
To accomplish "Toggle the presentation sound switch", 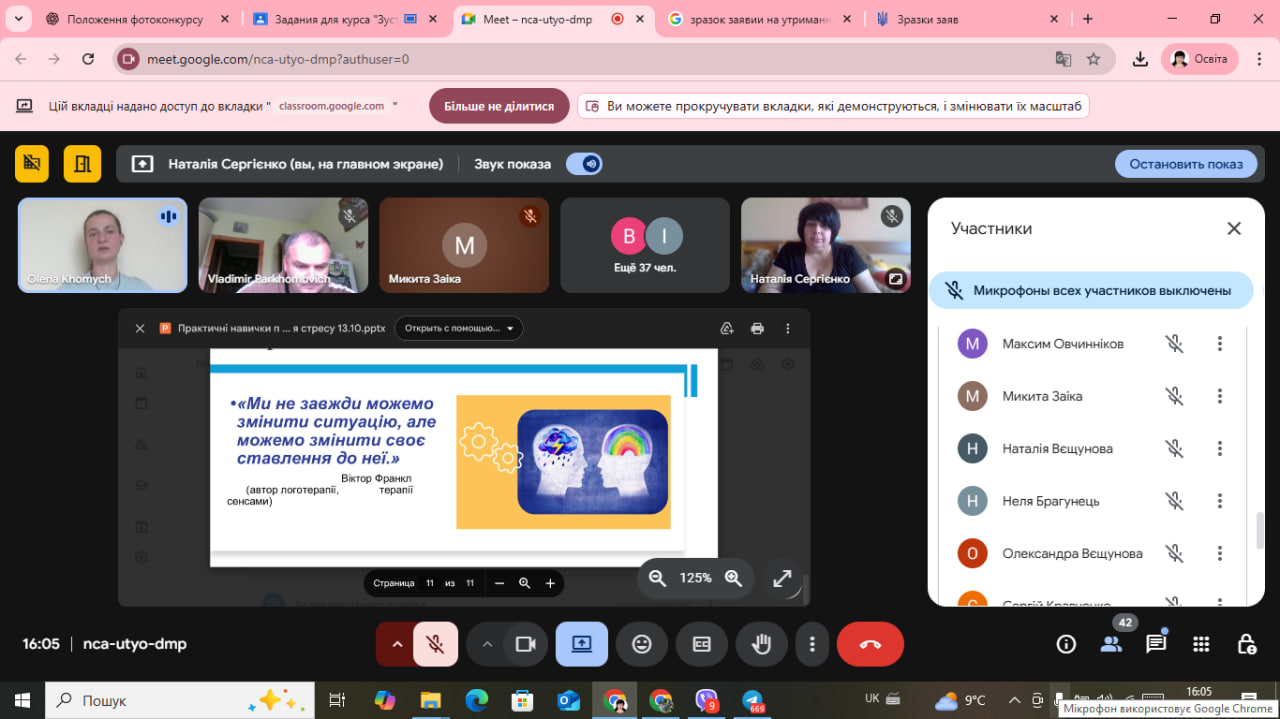I will [x=584, y=164].
